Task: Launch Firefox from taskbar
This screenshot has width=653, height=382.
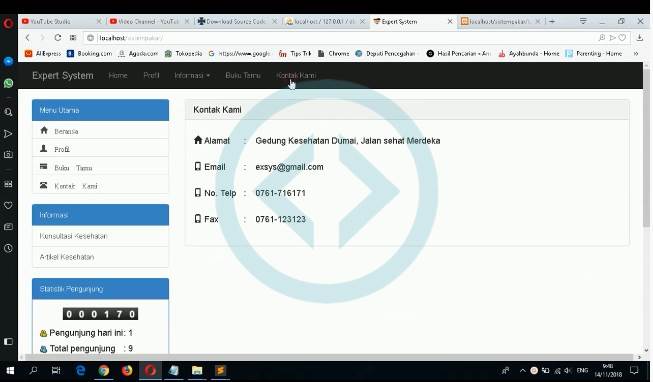Action: (x=127, y=370)
